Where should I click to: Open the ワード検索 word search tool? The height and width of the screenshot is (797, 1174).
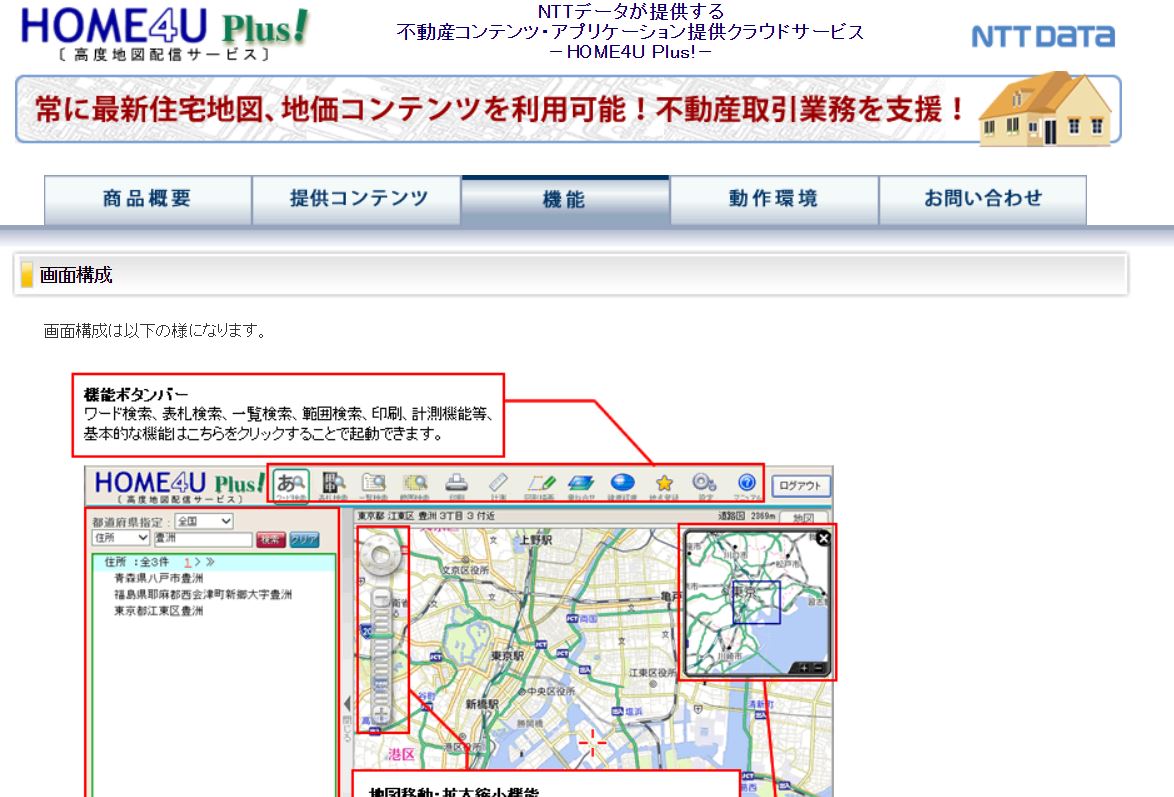(291, 485)
